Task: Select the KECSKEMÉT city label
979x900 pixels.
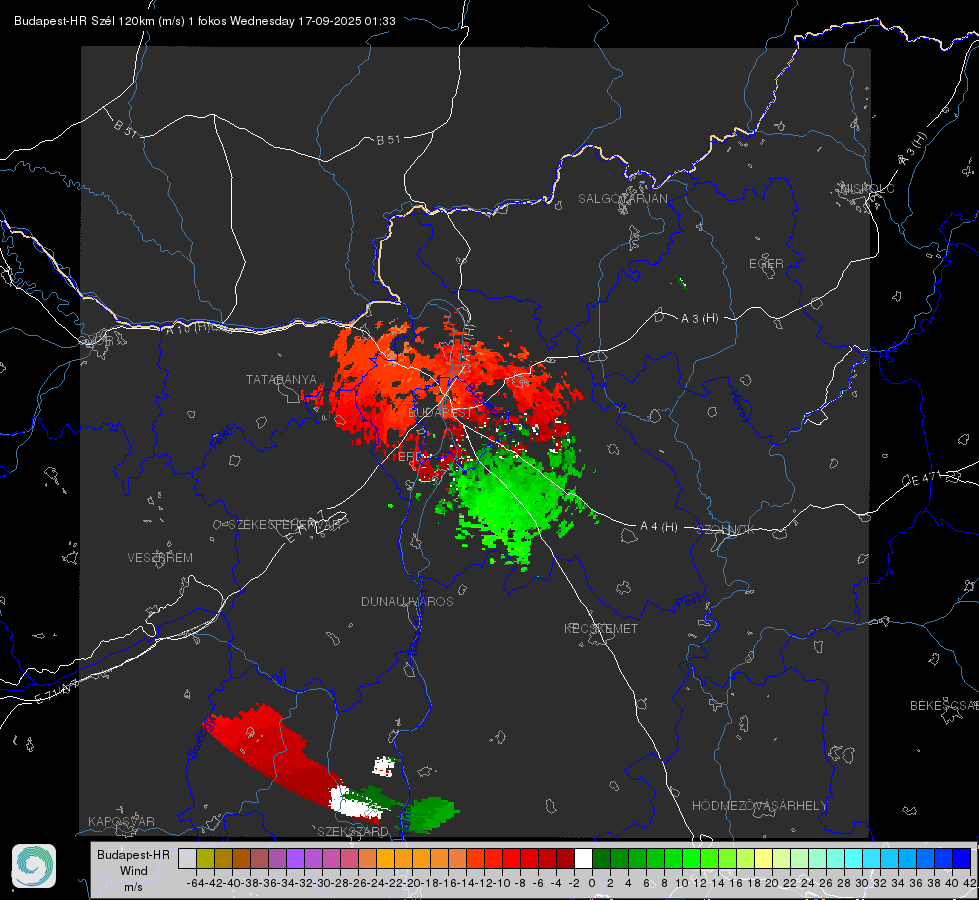Action: coord(601,629)
